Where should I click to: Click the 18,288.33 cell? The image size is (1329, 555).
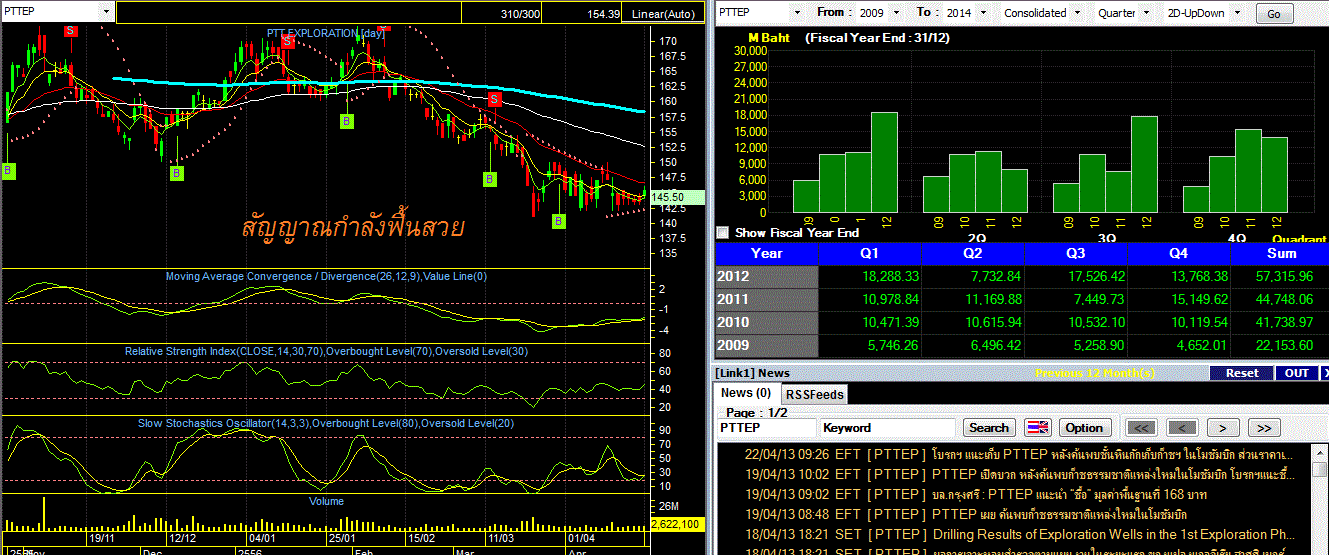870,276
